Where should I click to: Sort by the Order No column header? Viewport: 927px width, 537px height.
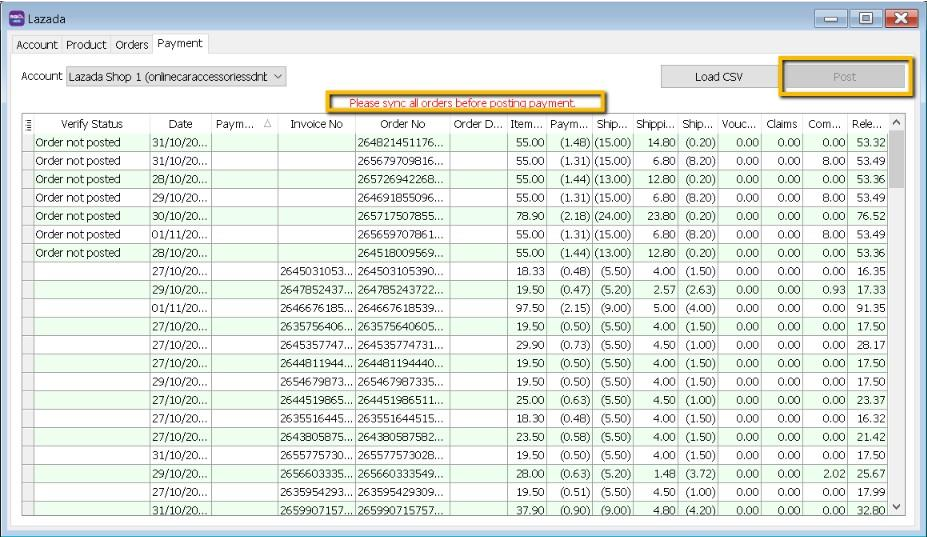click(x=402, y=124)
